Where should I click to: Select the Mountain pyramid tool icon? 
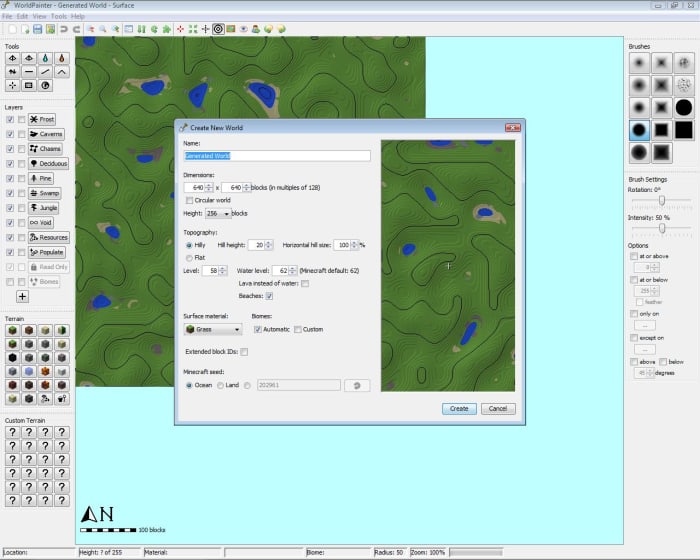[x=62, y=71]
